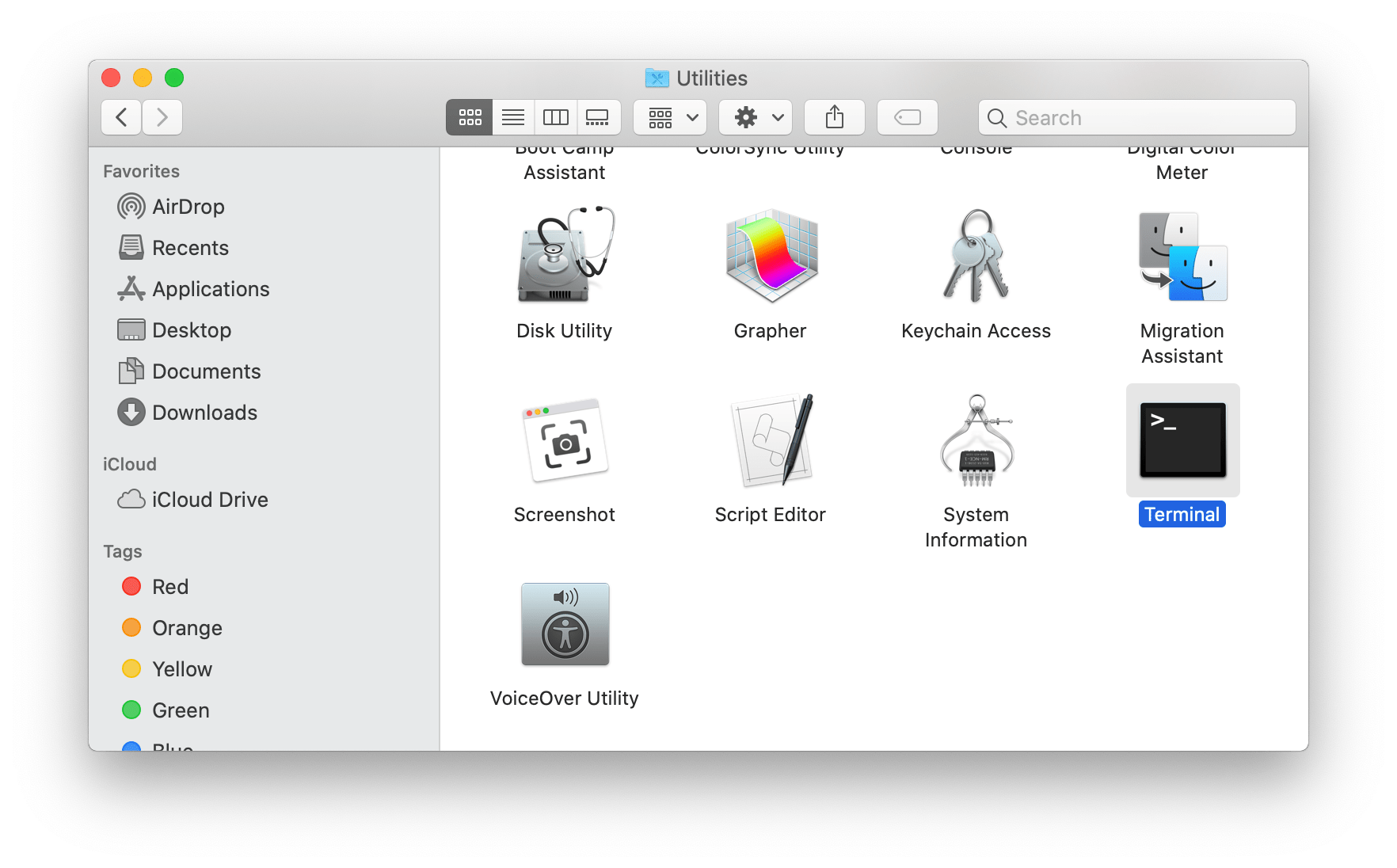Switch to column view
Viewport: 1397px width, 868px height.
click(555, 116)
